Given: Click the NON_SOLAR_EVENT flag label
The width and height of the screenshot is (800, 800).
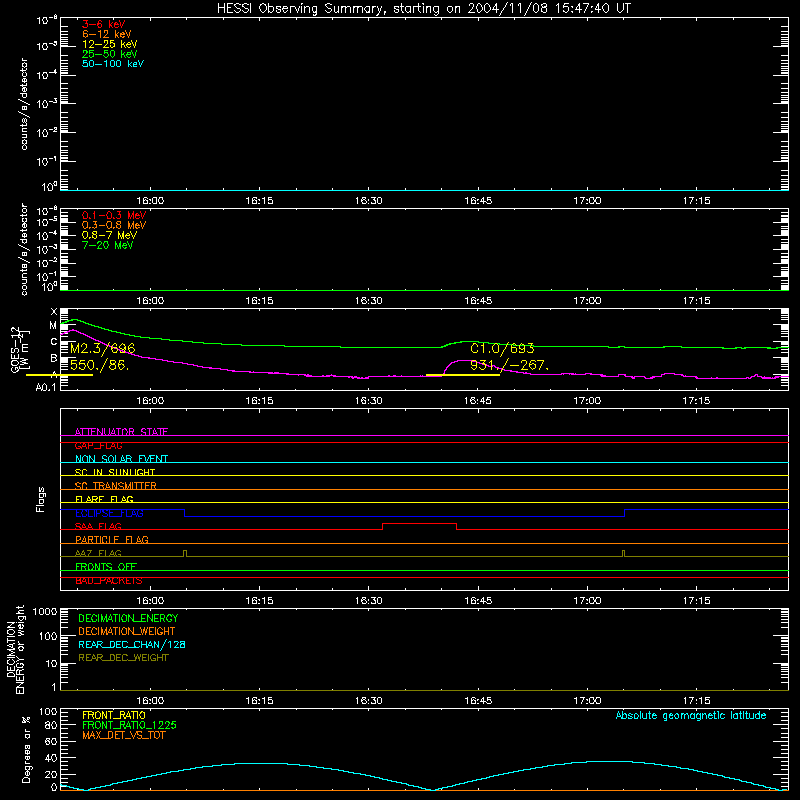Looking at the screenshot, I should click(x=121, y=459).
